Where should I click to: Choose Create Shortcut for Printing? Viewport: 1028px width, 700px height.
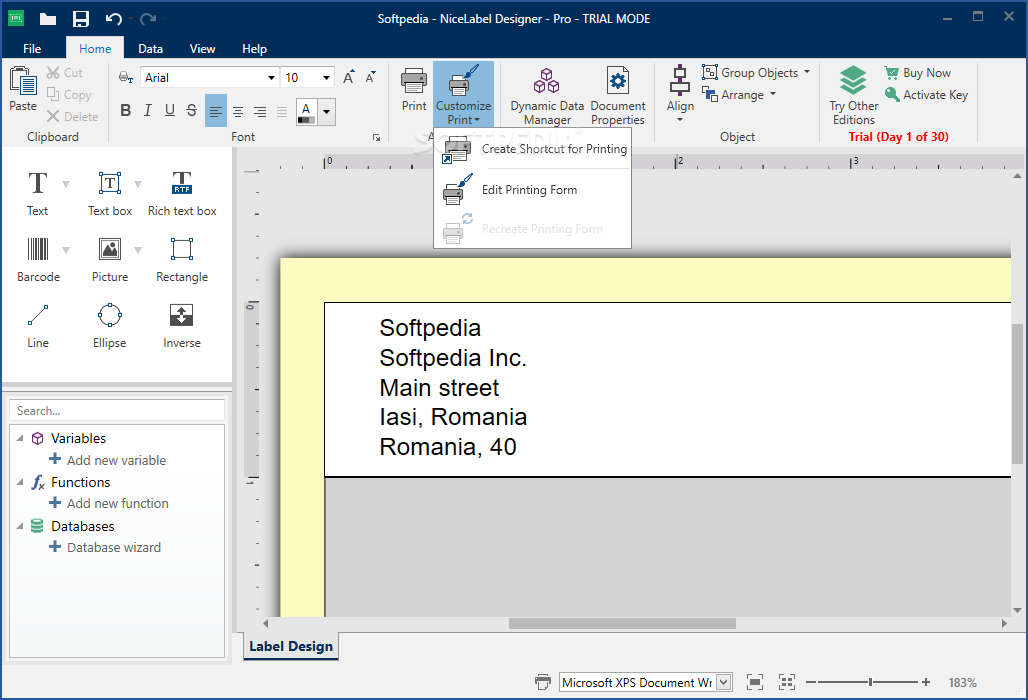pos(532,149)
